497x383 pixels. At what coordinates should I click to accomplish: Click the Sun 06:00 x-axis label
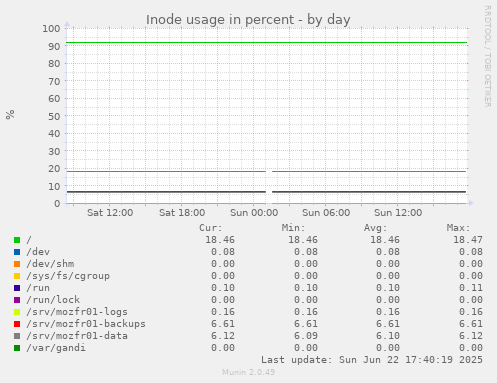tap(326, 213)
